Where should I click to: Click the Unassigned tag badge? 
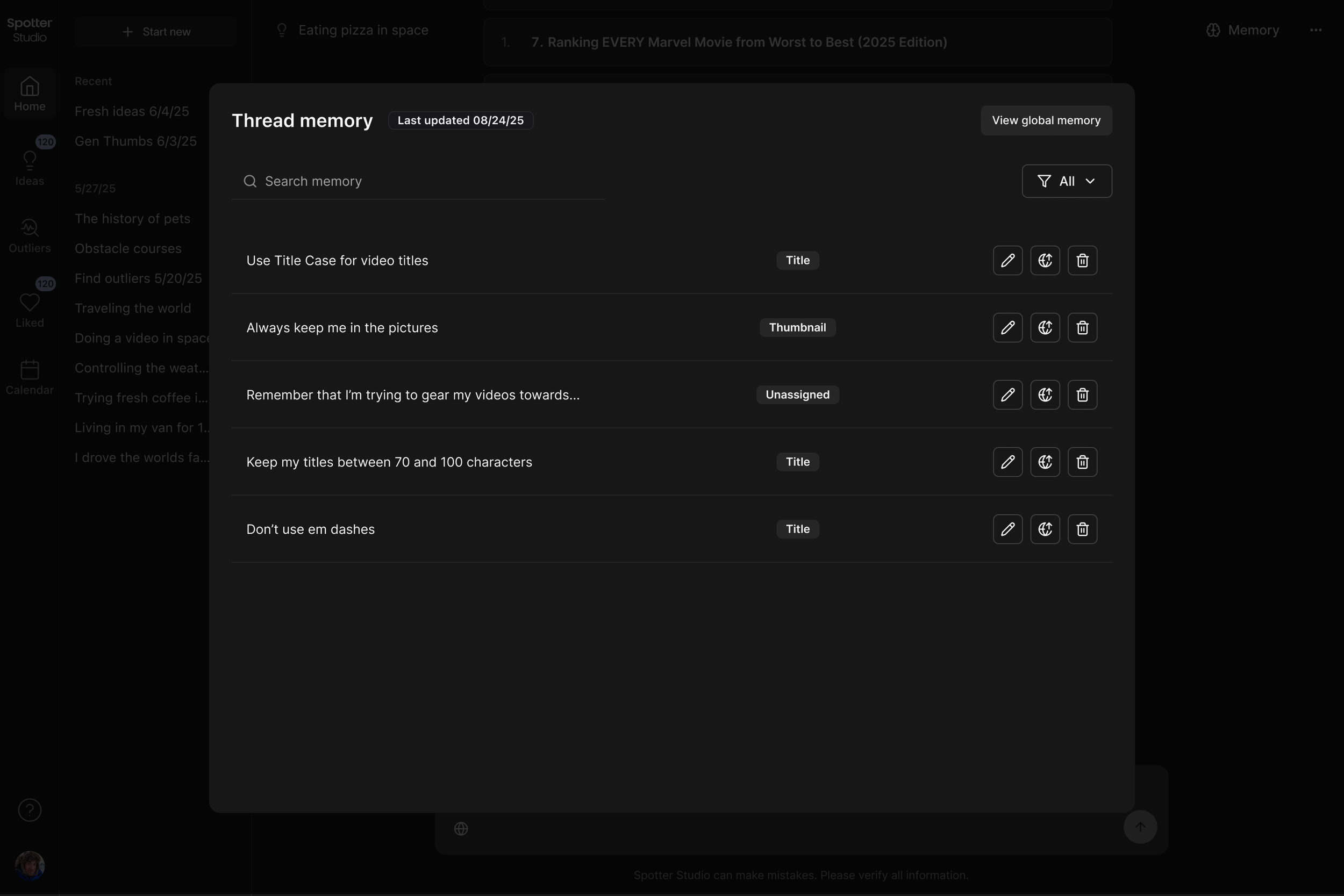[797, 395]
